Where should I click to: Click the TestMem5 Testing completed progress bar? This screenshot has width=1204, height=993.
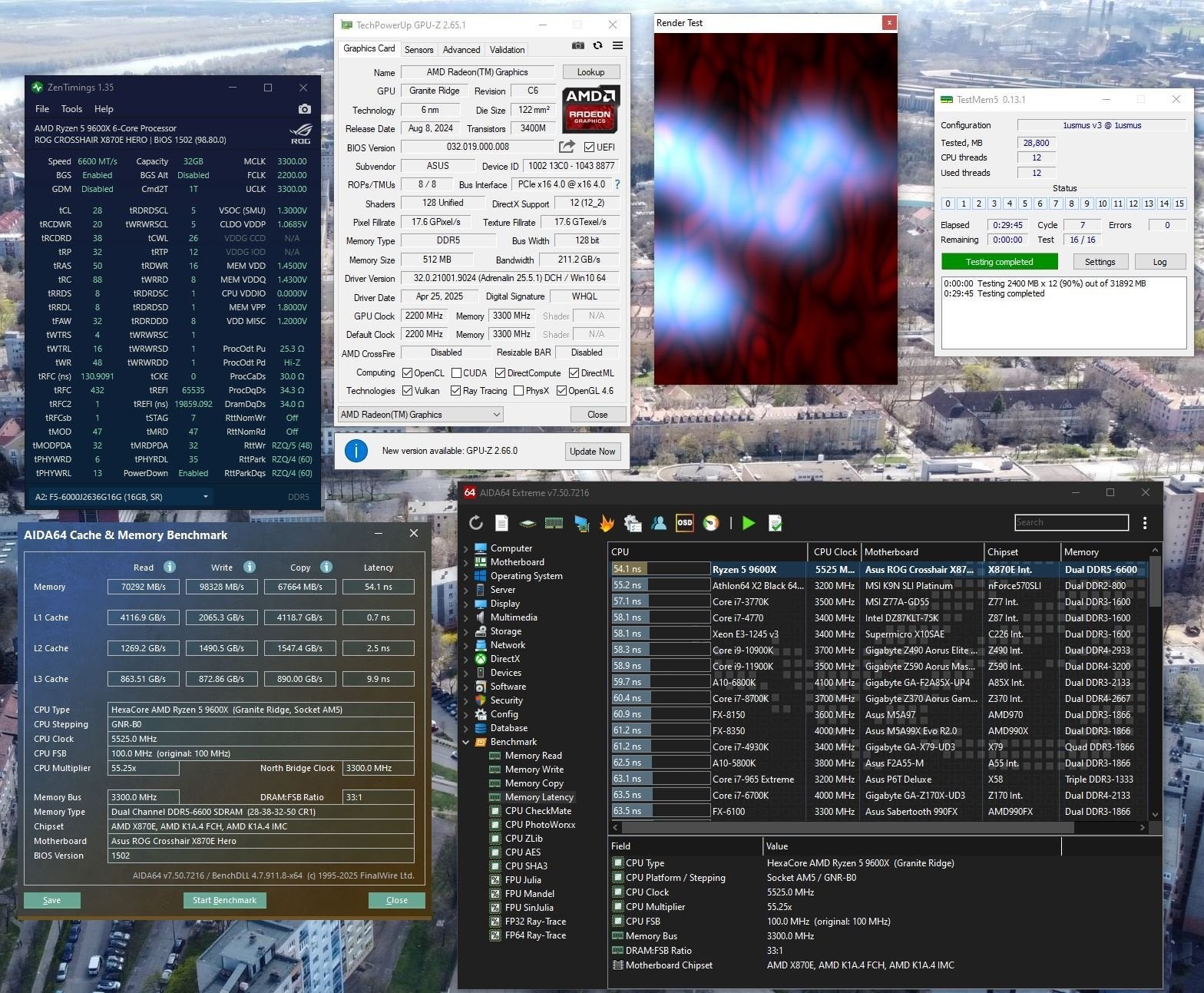tap(999, 262)
